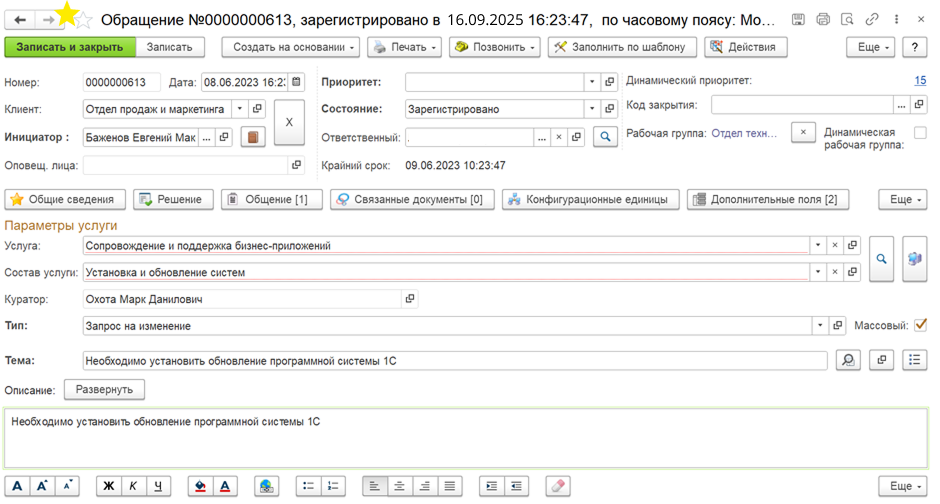Viewport: 940px width, 504px height.
Task: Click the Записать button
Action: coord(170,47)
